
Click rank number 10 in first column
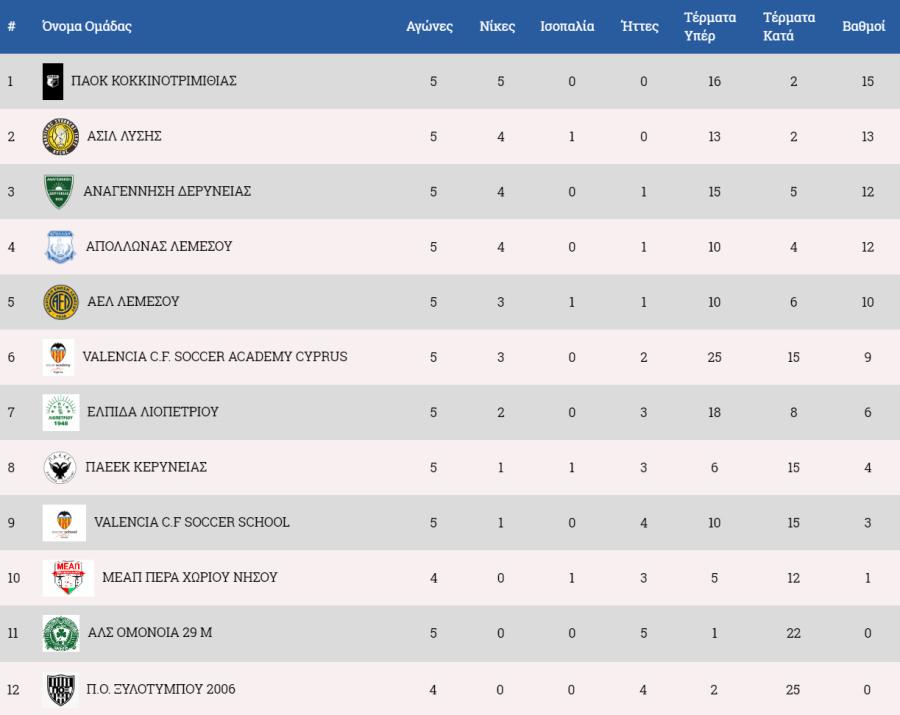click(14, 578)
